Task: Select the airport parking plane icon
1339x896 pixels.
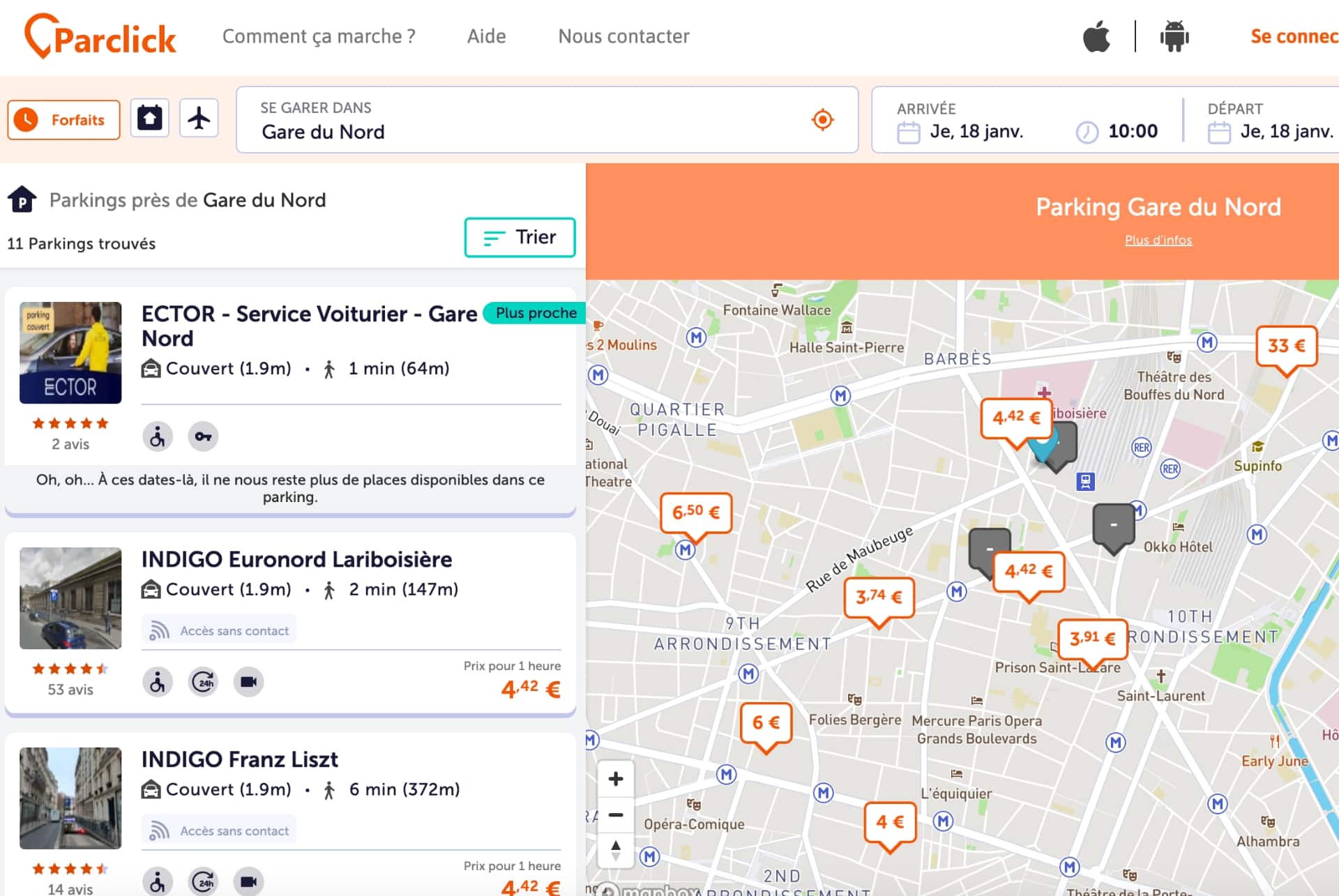Action: (x=199, y=118)
